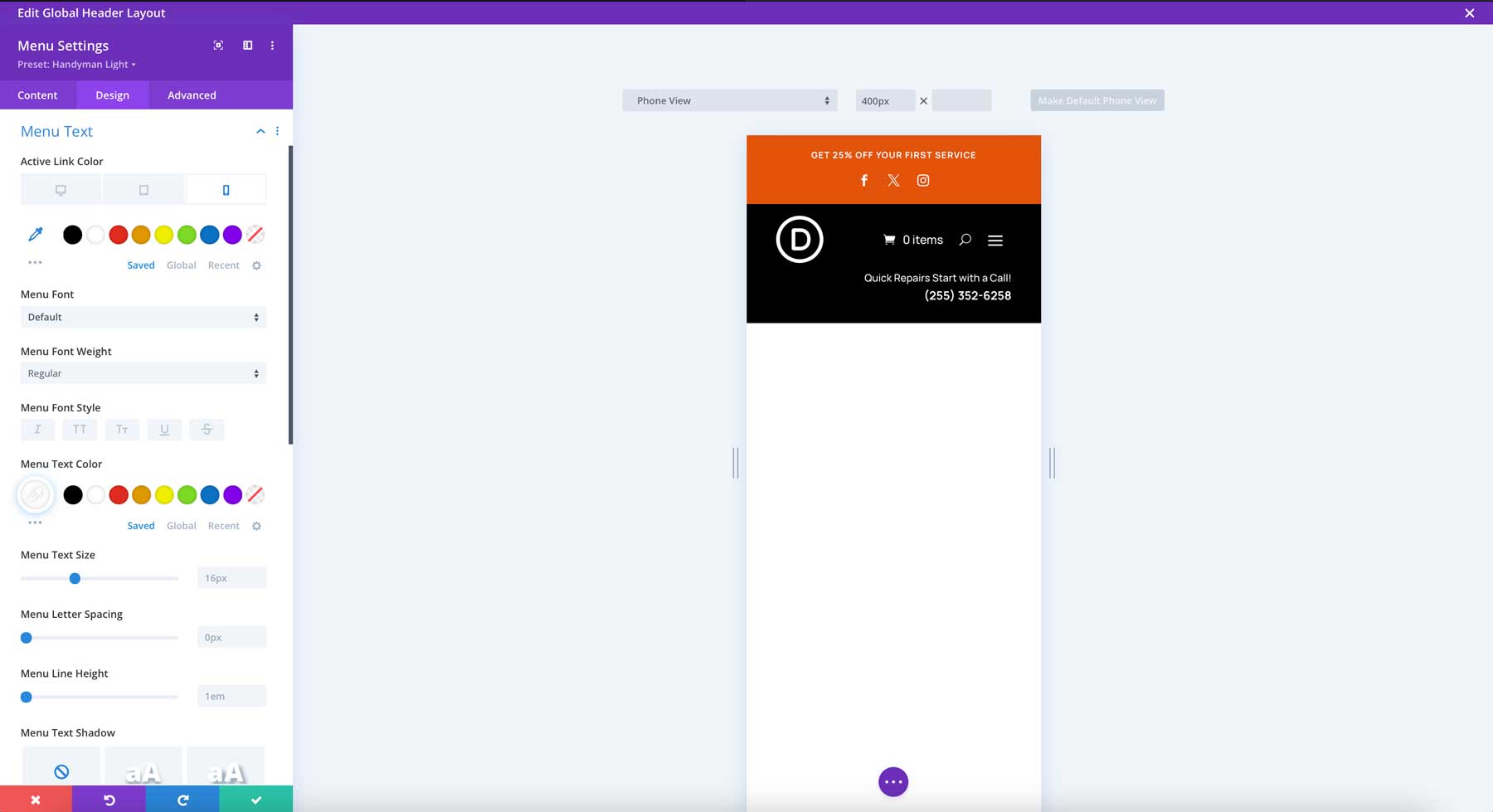Select the X (Twitter) icon in the preview
1493x812 pixels.
893,180
